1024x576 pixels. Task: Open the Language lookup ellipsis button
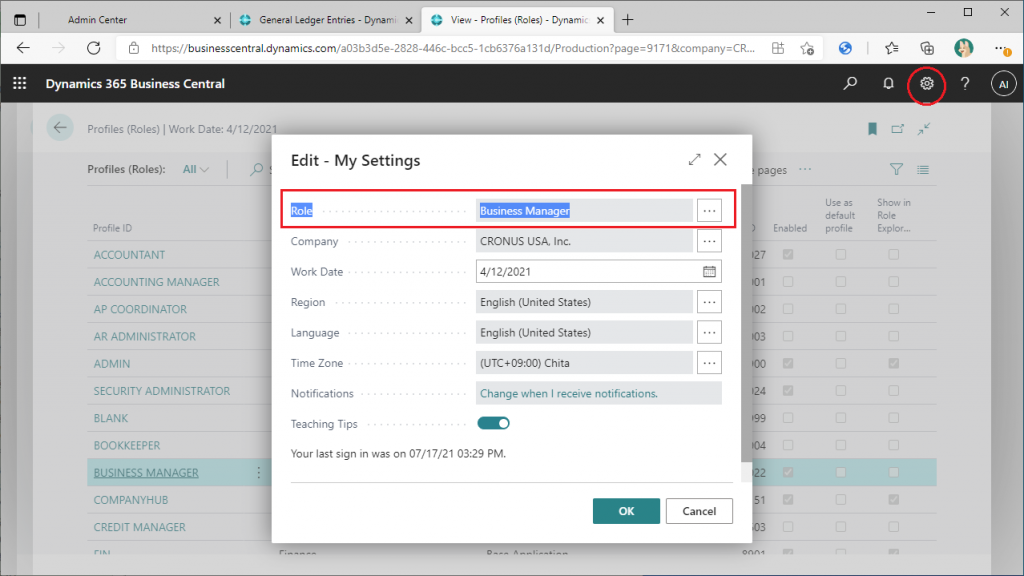click(x=709, y=332)
